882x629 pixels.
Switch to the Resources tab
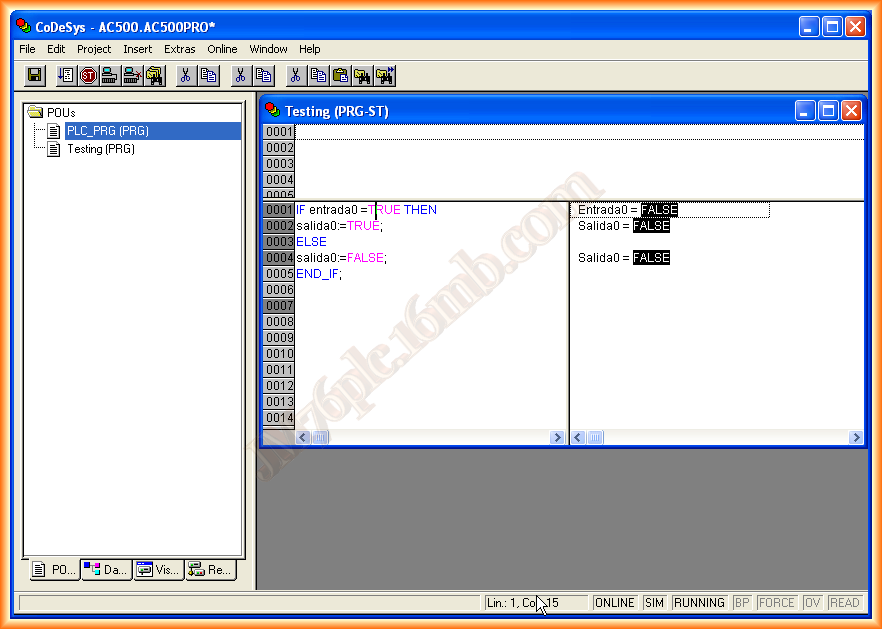coord(210,570)
